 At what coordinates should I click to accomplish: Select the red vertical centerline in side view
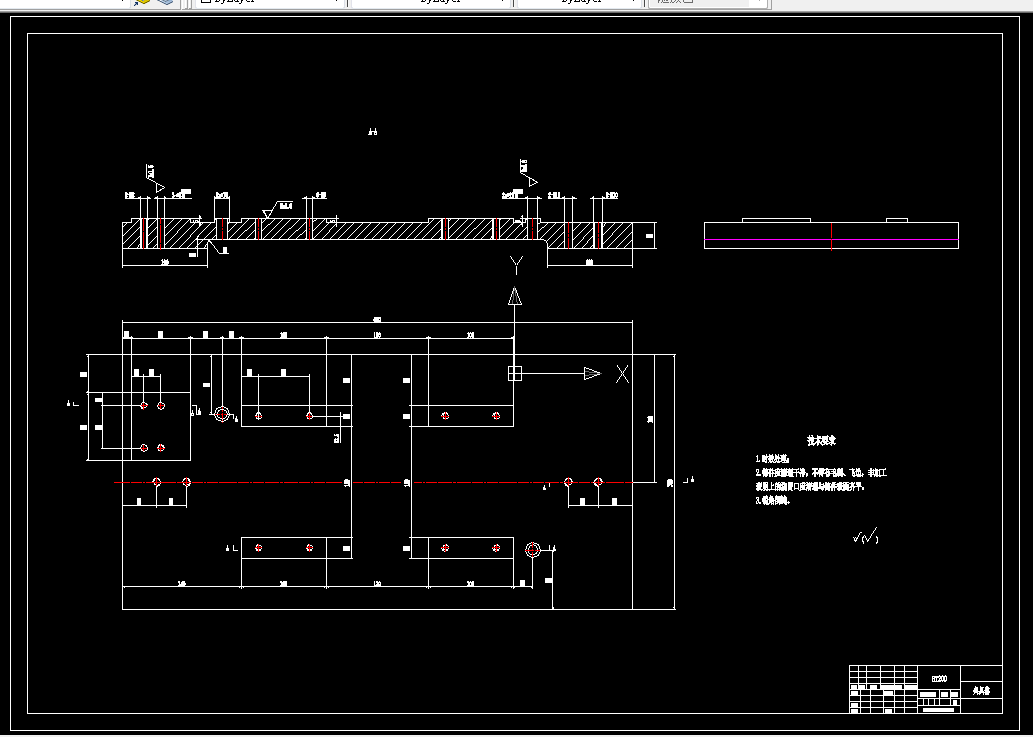(831, 236)
